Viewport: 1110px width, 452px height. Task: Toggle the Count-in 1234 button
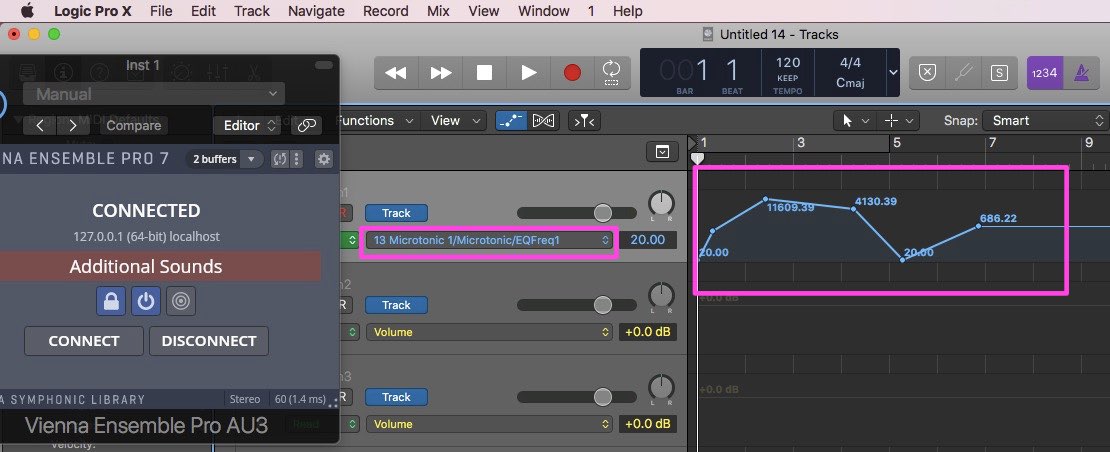point(1045,72)
